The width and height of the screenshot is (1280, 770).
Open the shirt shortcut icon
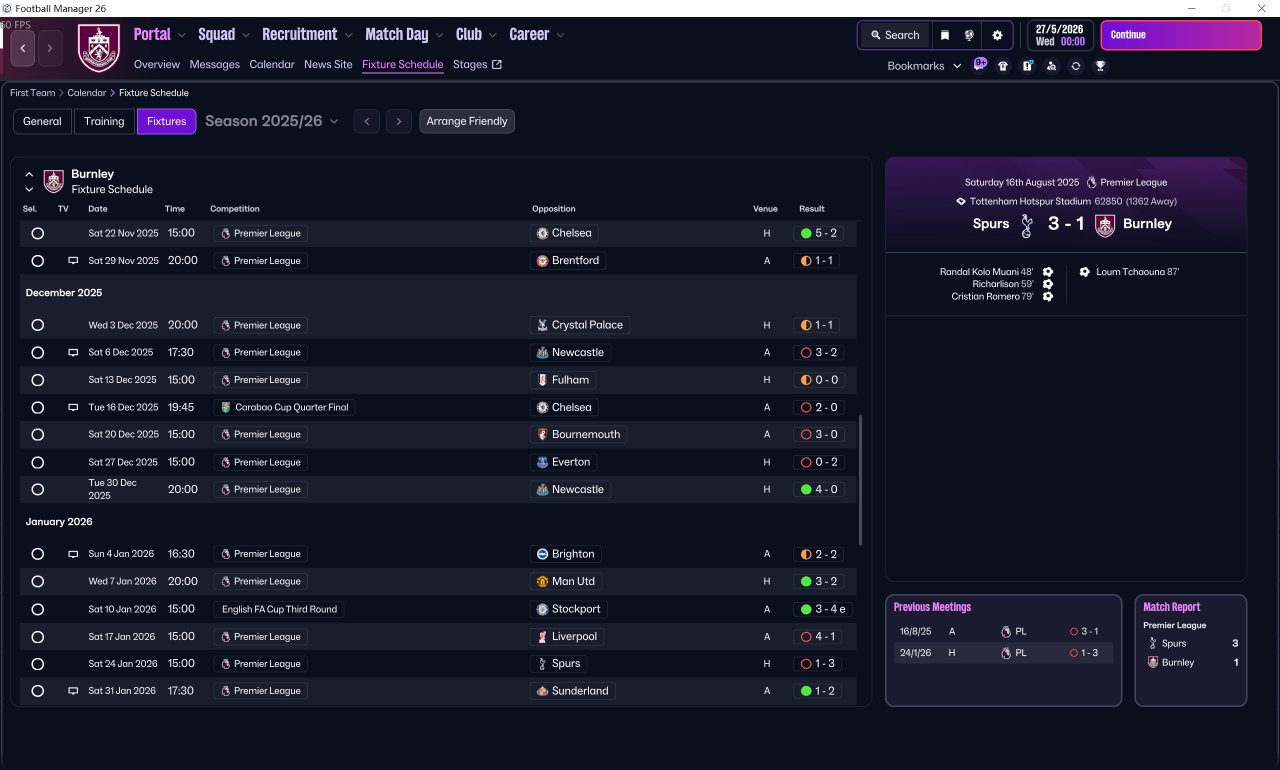pyautogui.click(x=1003, y=66)
